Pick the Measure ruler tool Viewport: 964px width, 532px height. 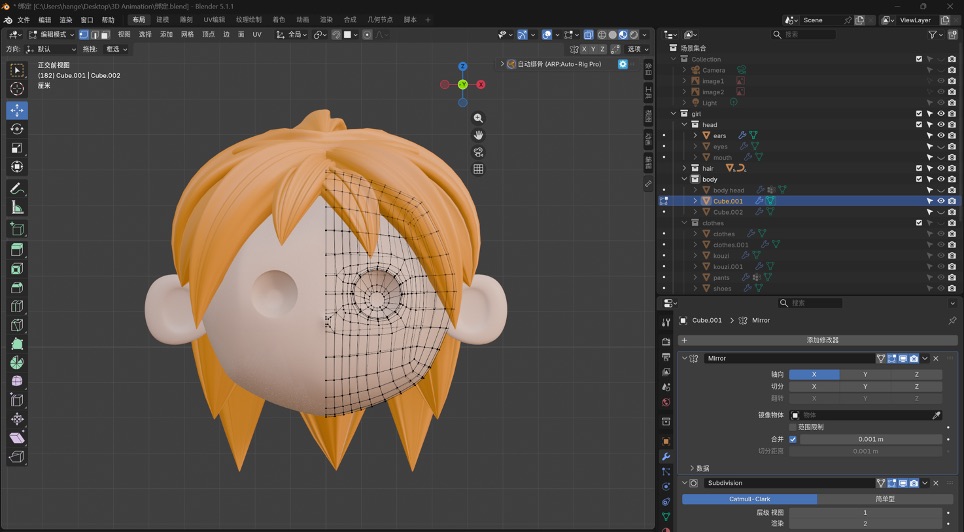17,208
